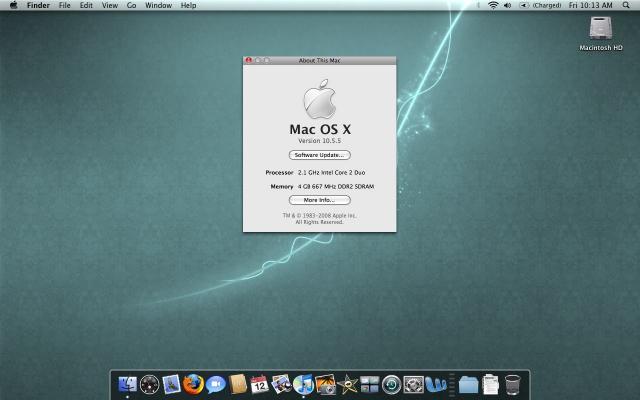Image resolution: width=640 pixels, height=400 pixels.
Task: Click the Software Update... button
Action: click(319, 155)
